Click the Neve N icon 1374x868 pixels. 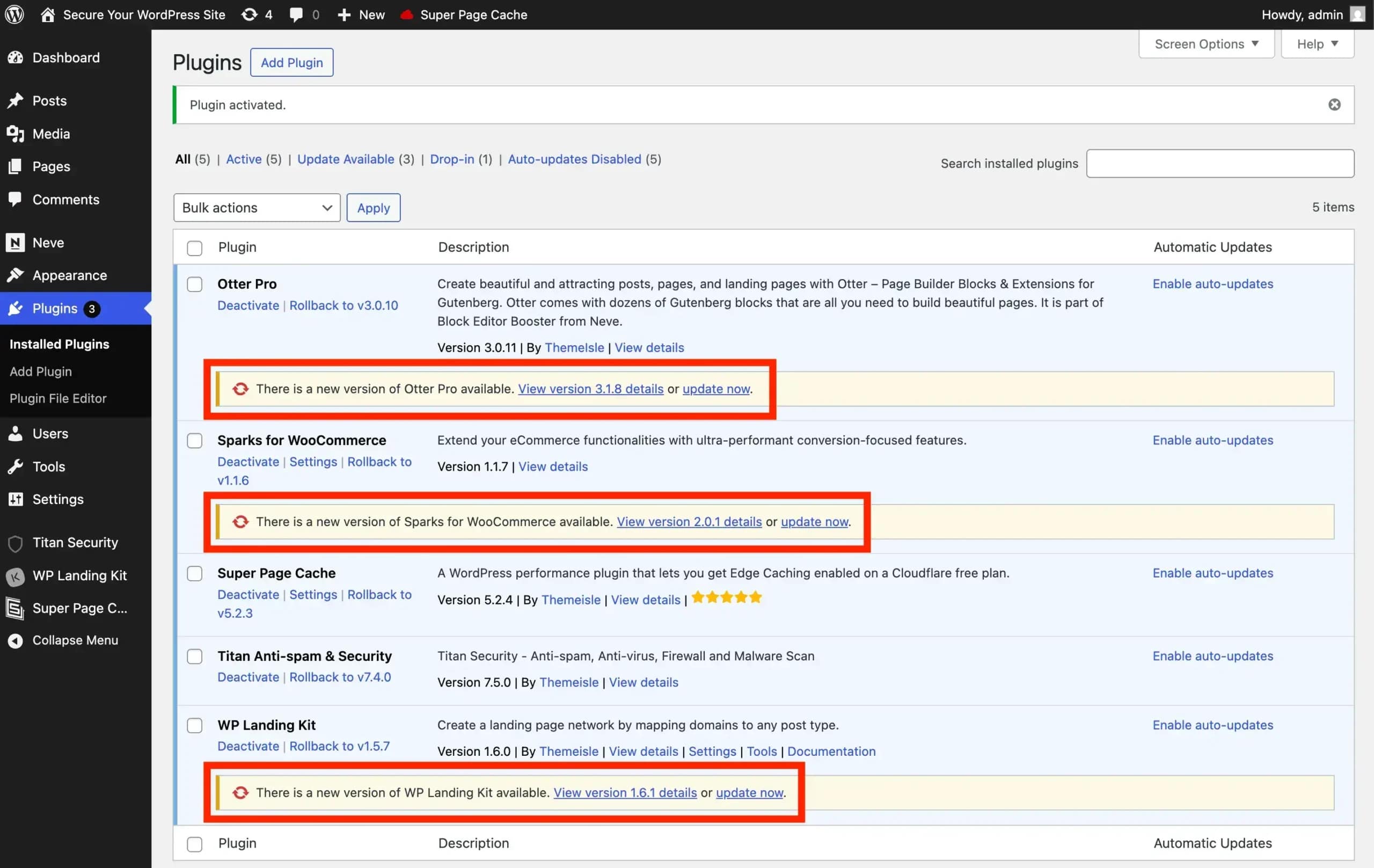[x=16, y=243]
